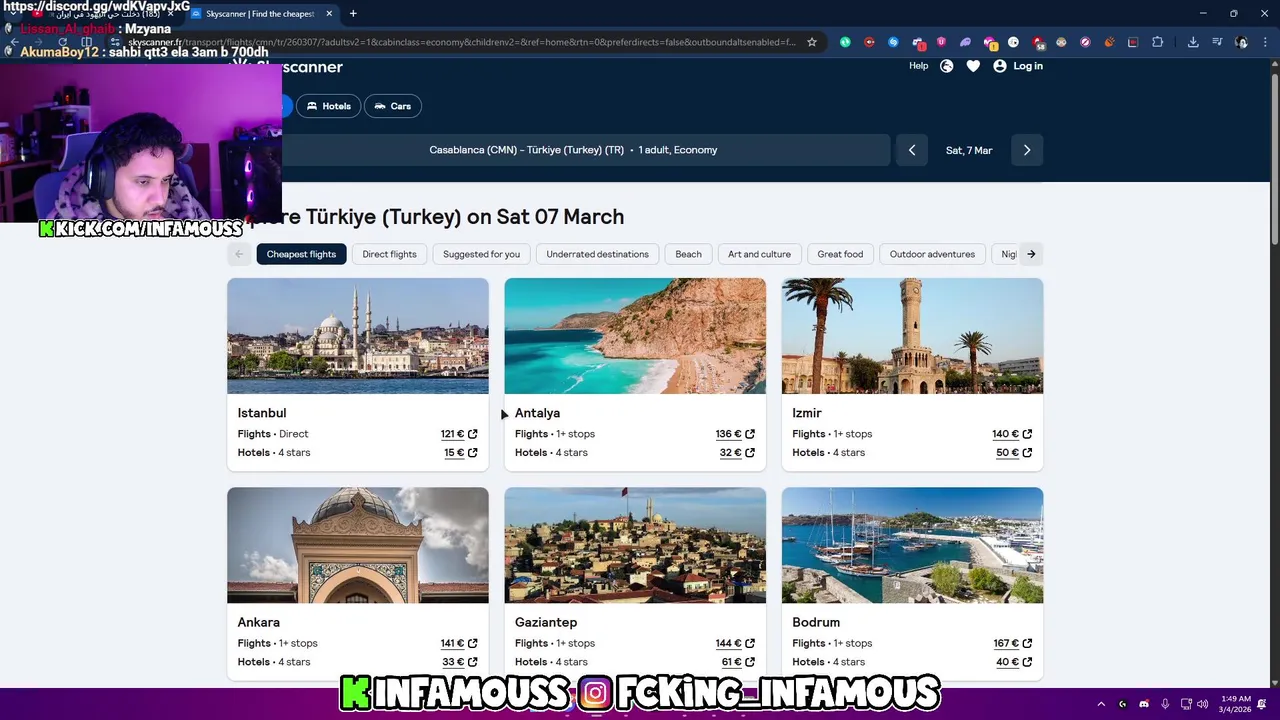
Task: Select the Outdoor adventures filter
Action: (932, 254)
